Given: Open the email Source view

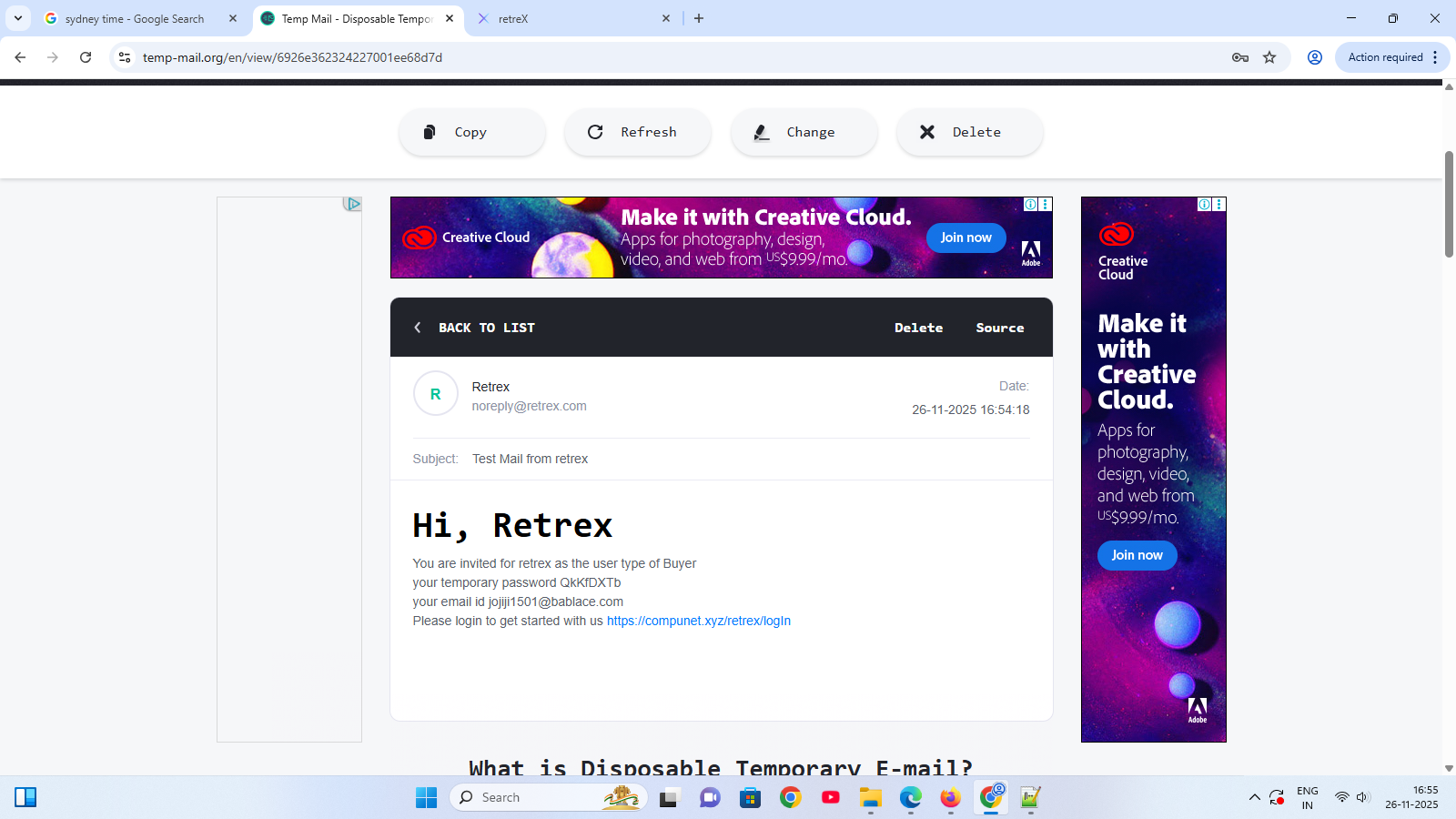Looking at the screenshot, I should pos(999,328).
